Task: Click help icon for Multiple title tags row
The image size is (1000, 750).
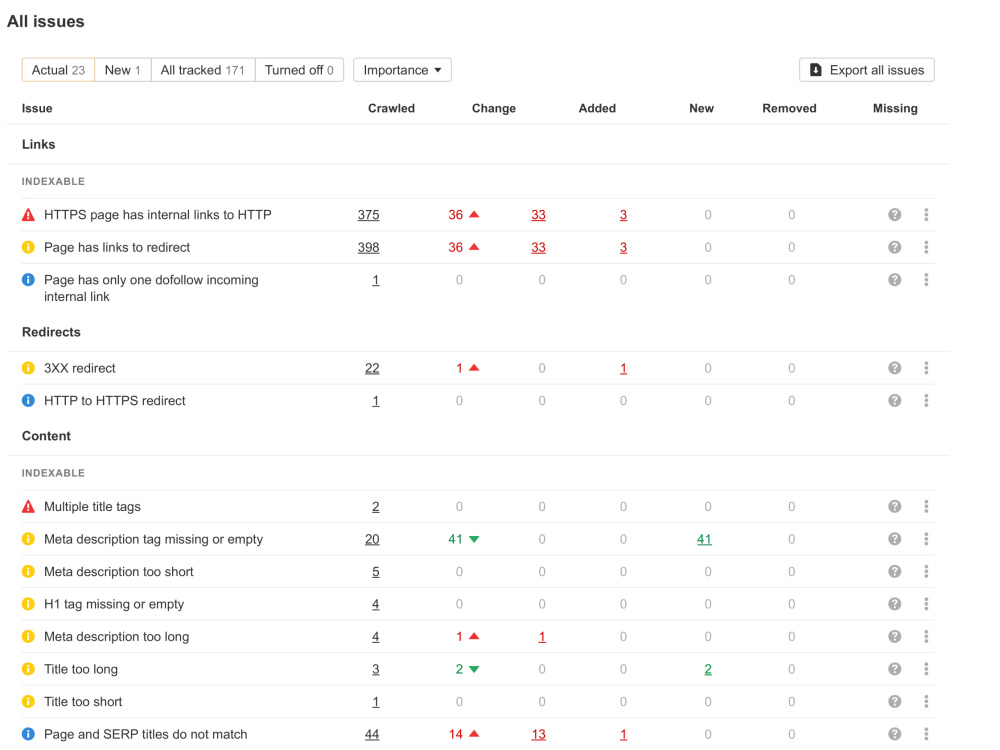Action: click(x=894, y=506)
